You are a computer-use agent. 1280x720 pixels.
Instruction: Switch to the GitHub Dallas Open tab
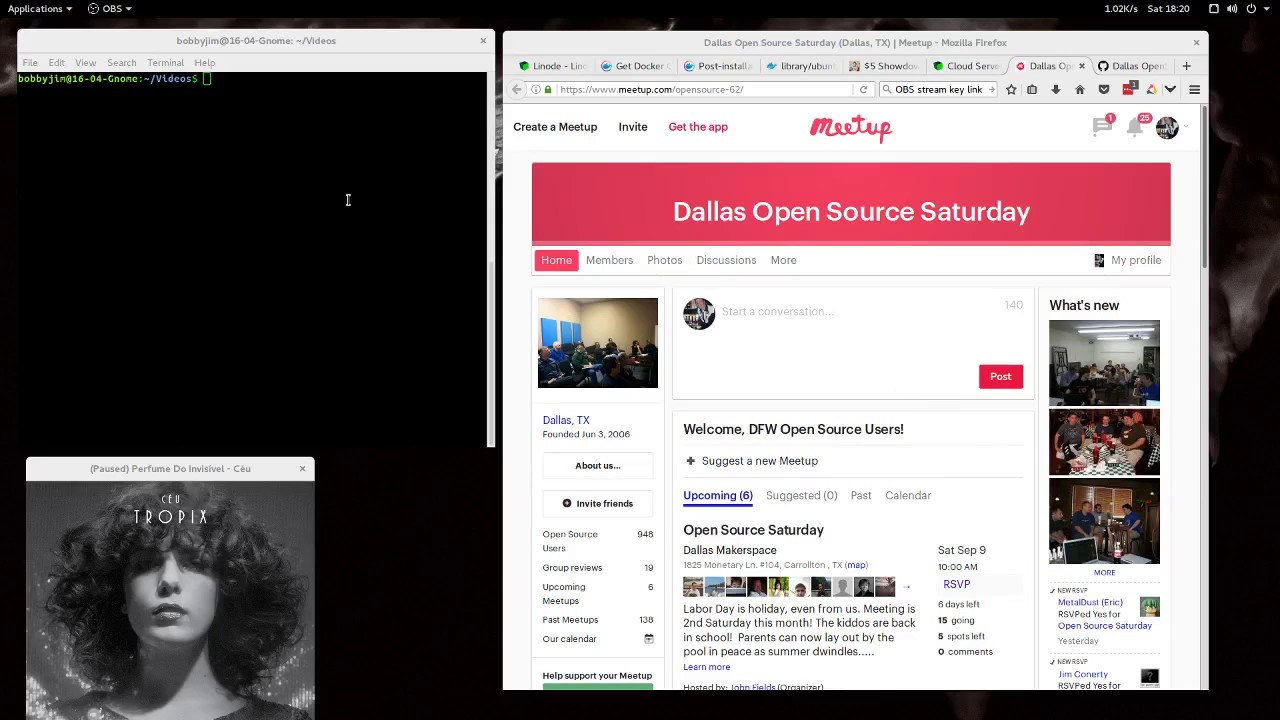coord(1132,66)
